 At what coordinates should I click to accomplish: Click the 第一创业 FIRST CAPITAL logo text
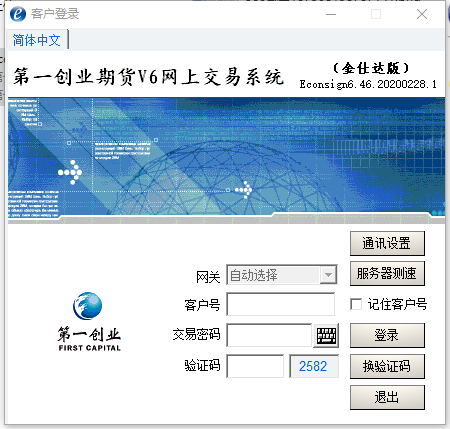pos(89,339)
